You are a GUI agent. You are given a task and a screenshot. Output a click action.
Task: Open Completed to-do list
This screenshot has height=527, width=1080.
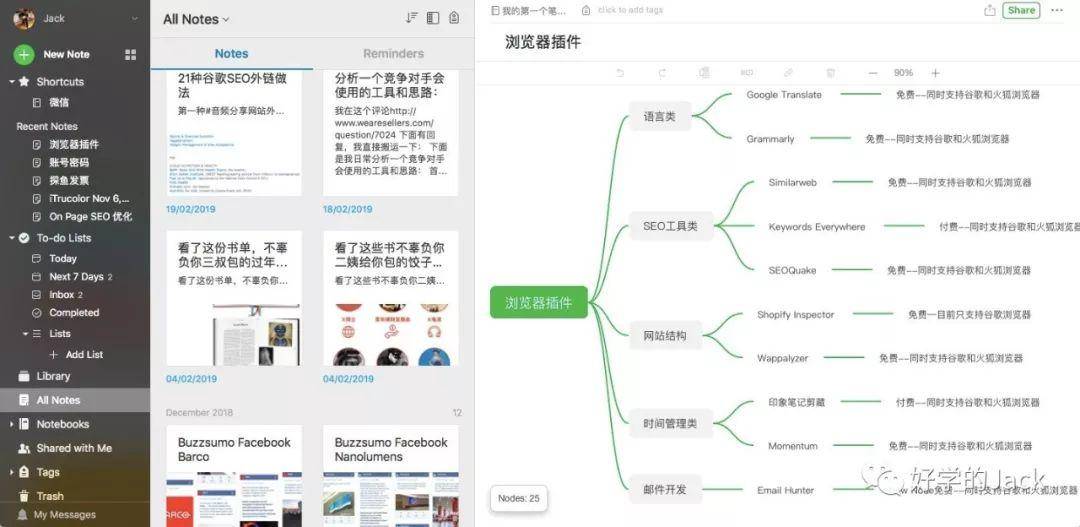click(75, 312)
